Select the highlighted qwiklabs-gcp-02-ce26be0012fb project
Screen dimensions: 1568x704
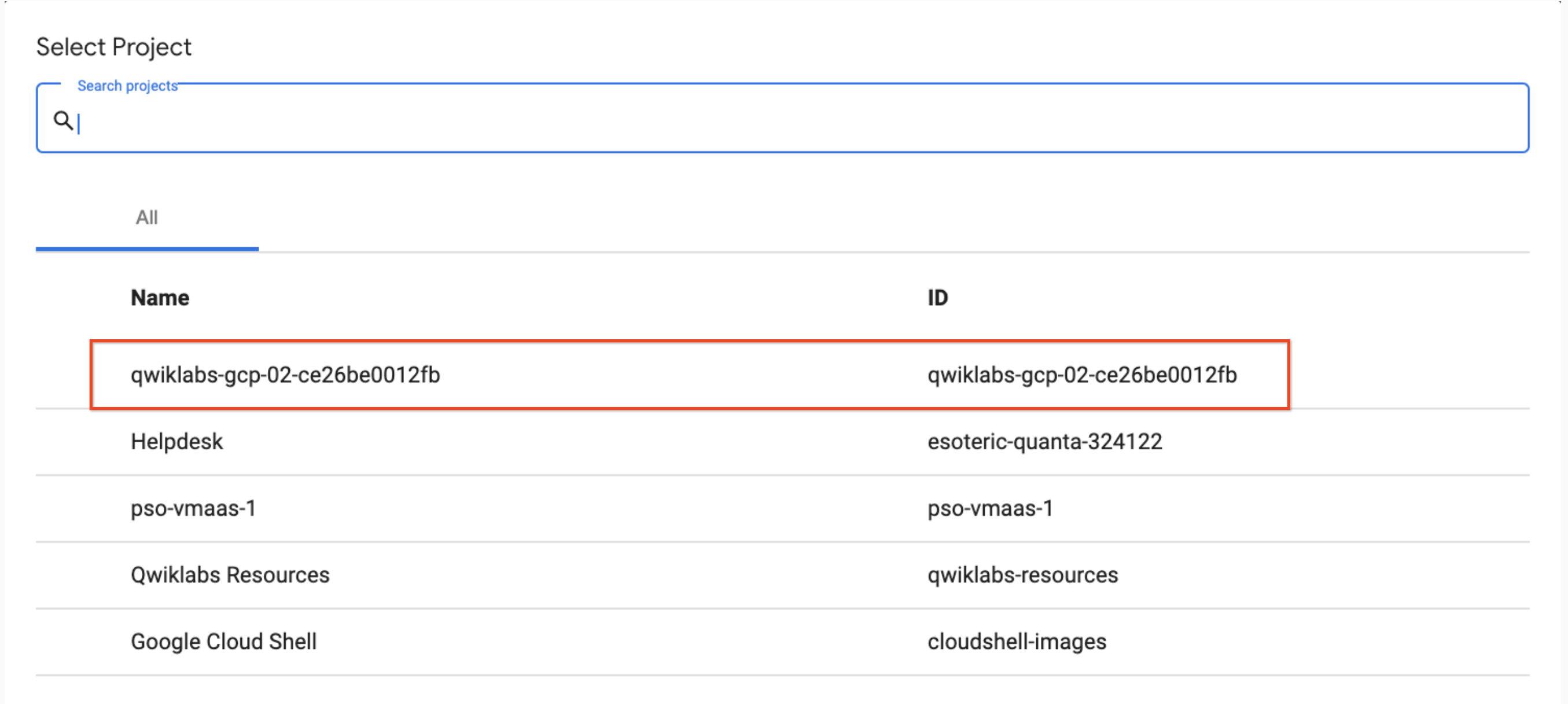coord(286,375)
